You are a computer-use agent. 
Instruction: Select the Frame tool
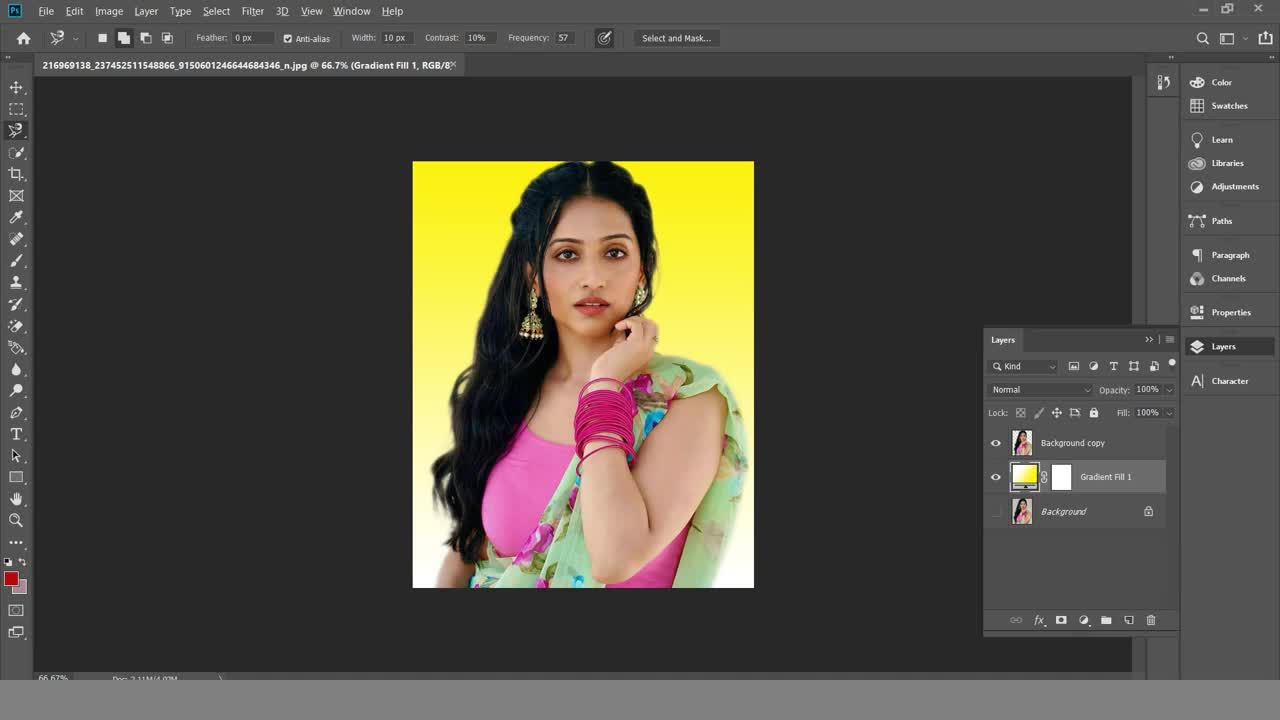[x=16, y=196]
